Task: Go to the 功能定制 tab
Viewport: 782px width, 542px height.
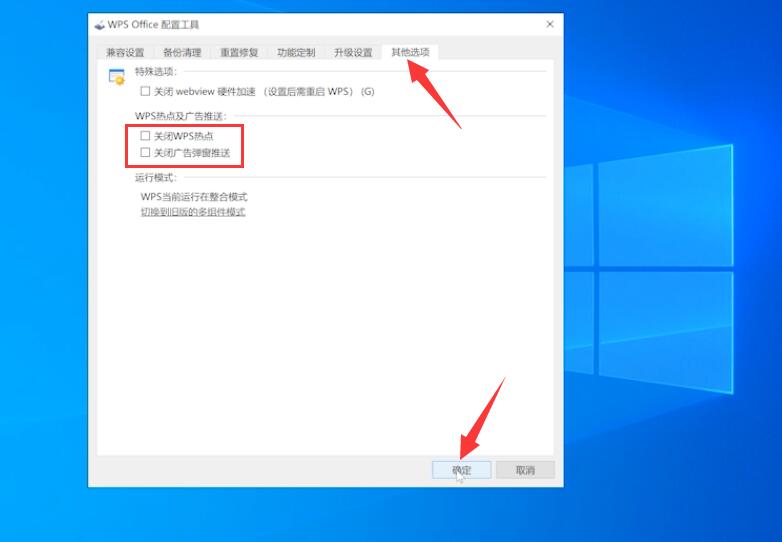Action: point(296,52)
